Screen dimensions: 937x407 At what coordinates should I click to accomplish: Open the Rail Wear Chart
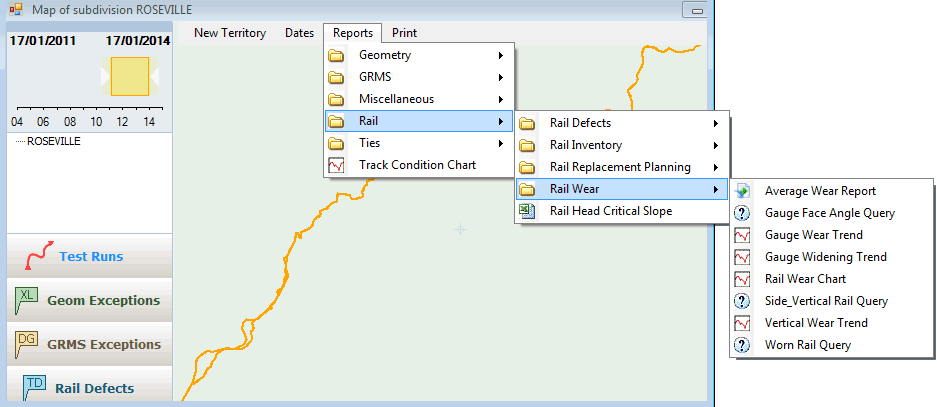[x=804, y=279]
